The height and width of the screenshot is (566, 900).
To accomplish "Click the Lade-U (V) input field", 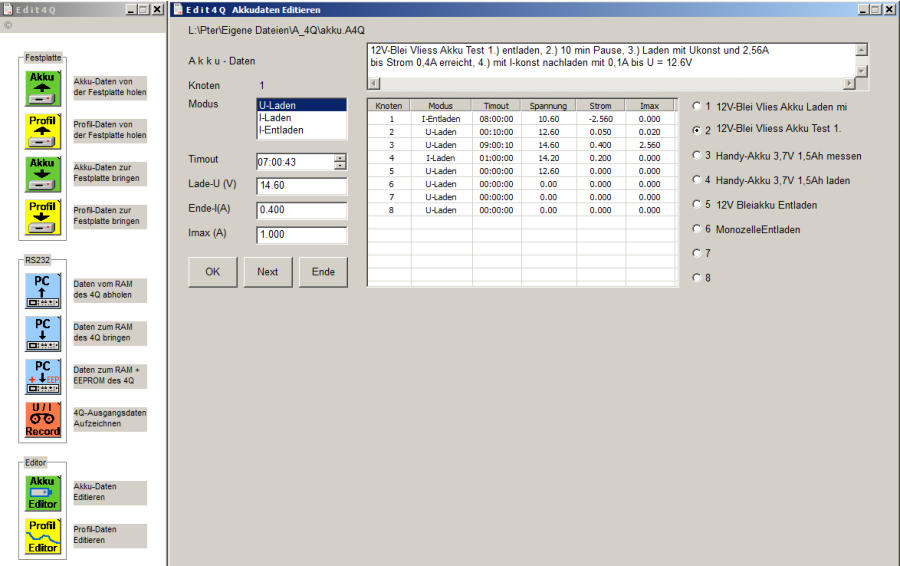I will [x=301, y=186].
